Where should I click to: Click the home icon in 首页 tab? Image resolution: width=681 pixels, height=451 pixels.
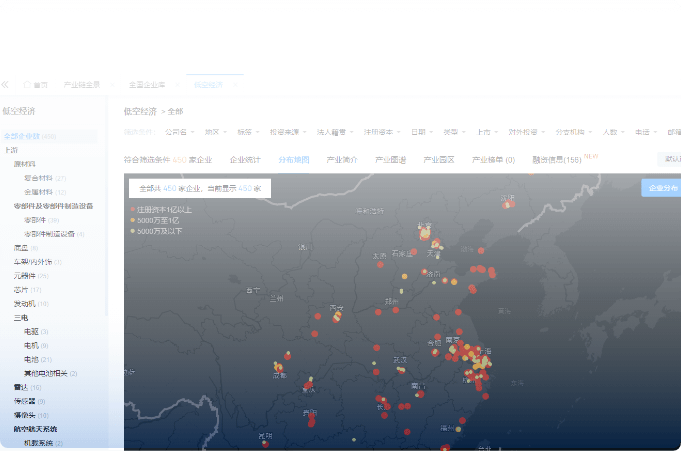(28, 85)
